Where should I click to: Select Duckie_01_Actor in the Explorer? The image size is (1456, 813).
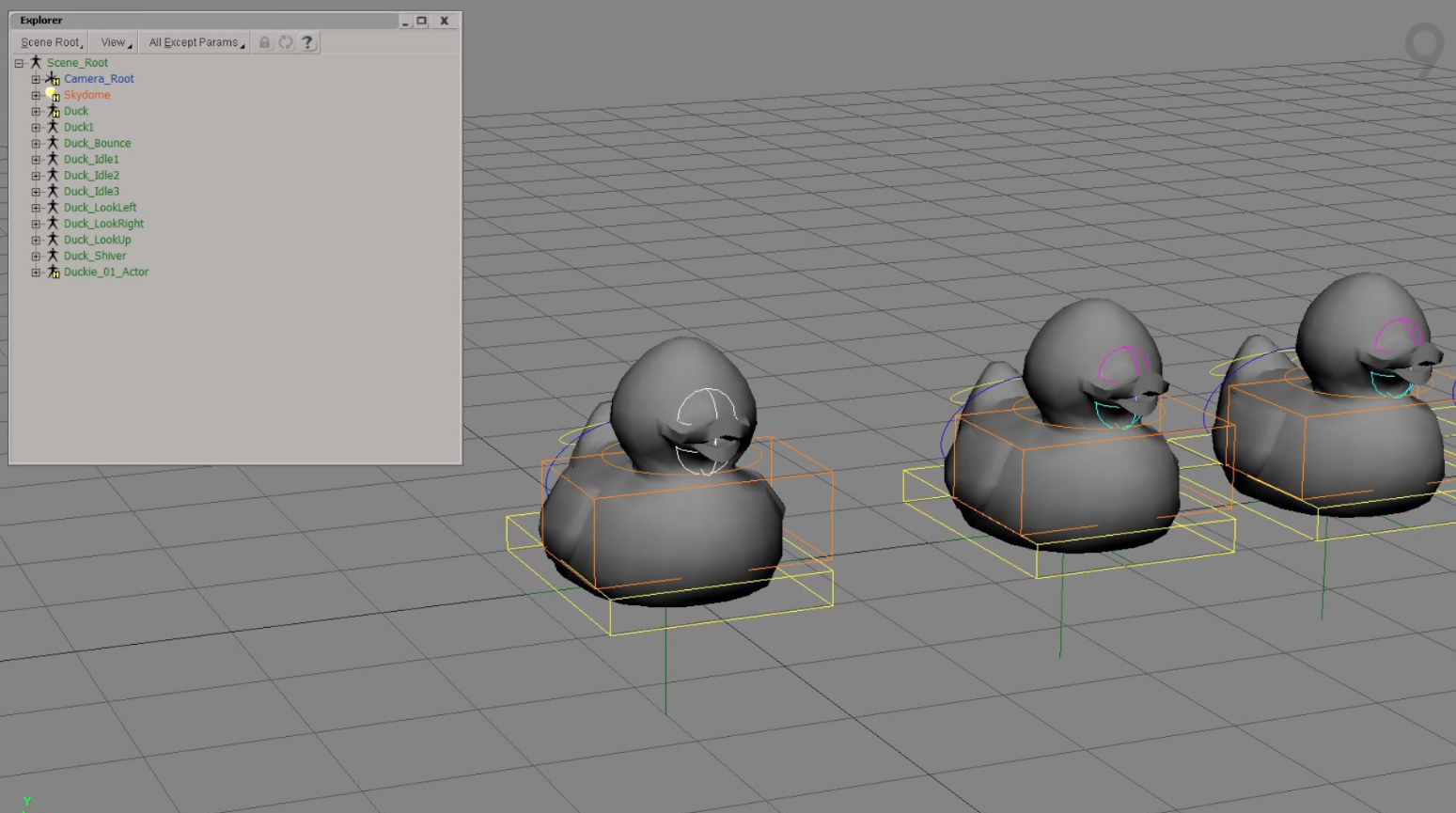(x=105, y=272)
